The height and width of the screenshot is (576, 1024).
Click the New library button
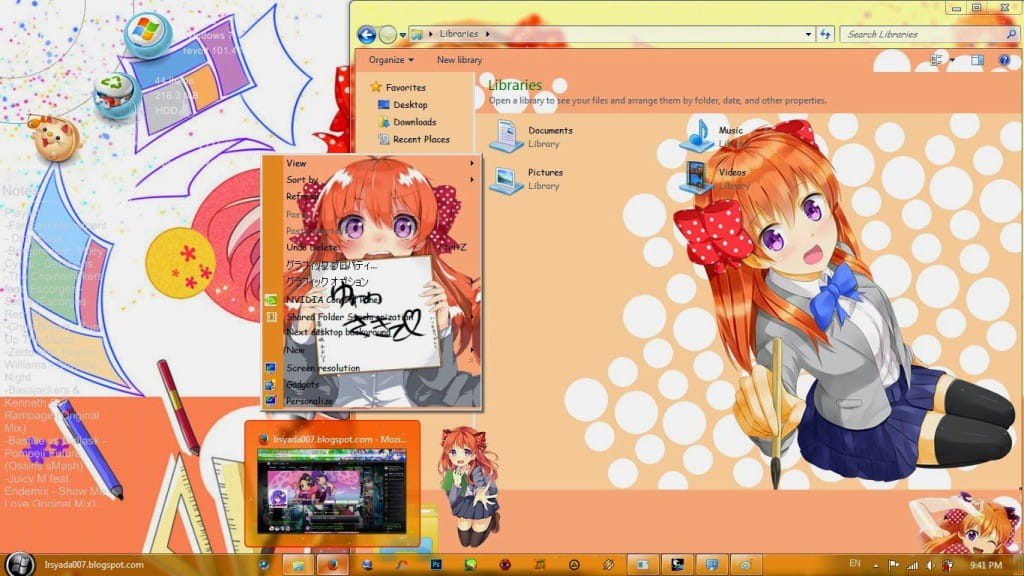pos(460,60)
